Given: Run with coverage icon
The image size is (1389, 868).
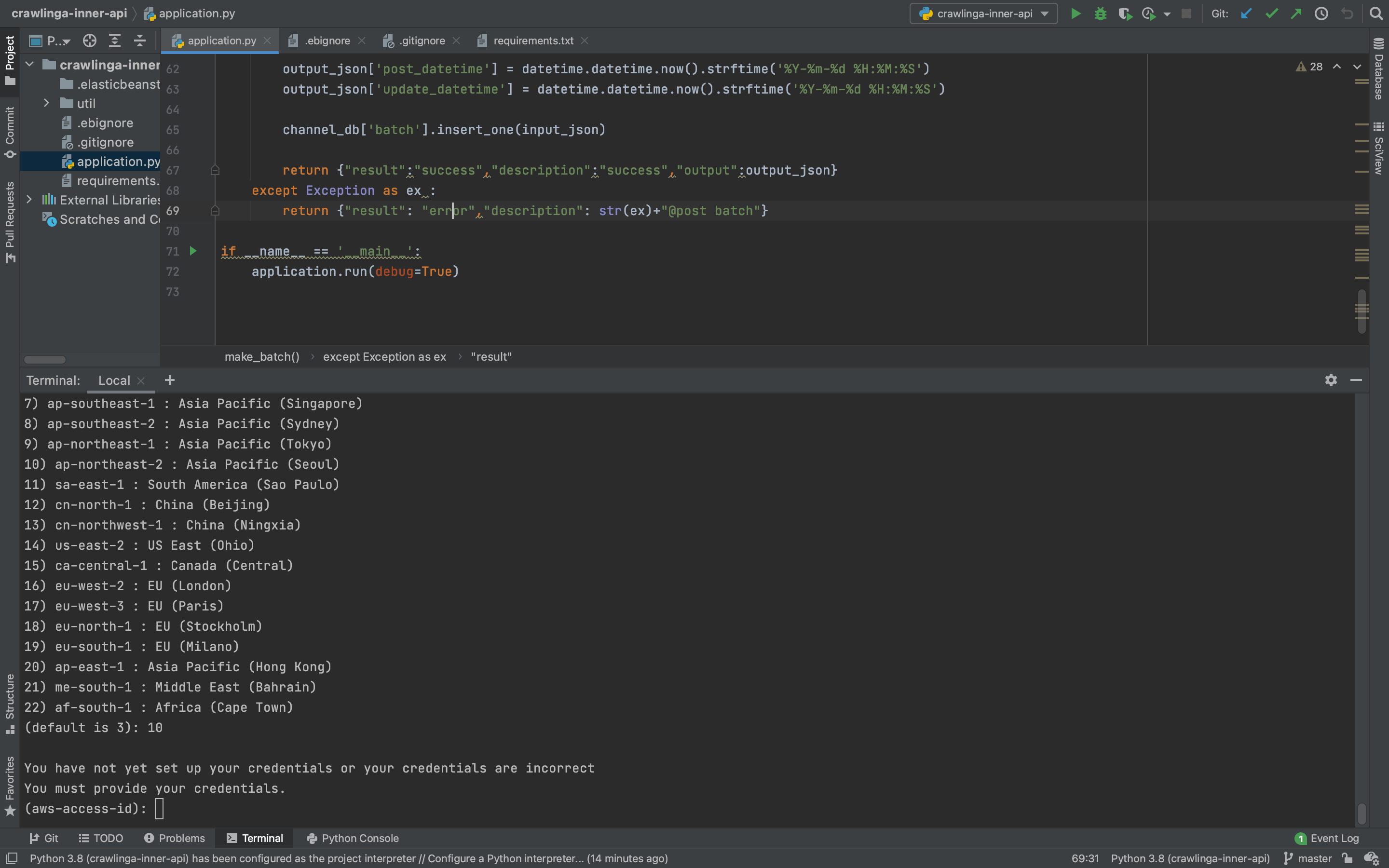Looking at the screenshot, I should (1125, 13).
